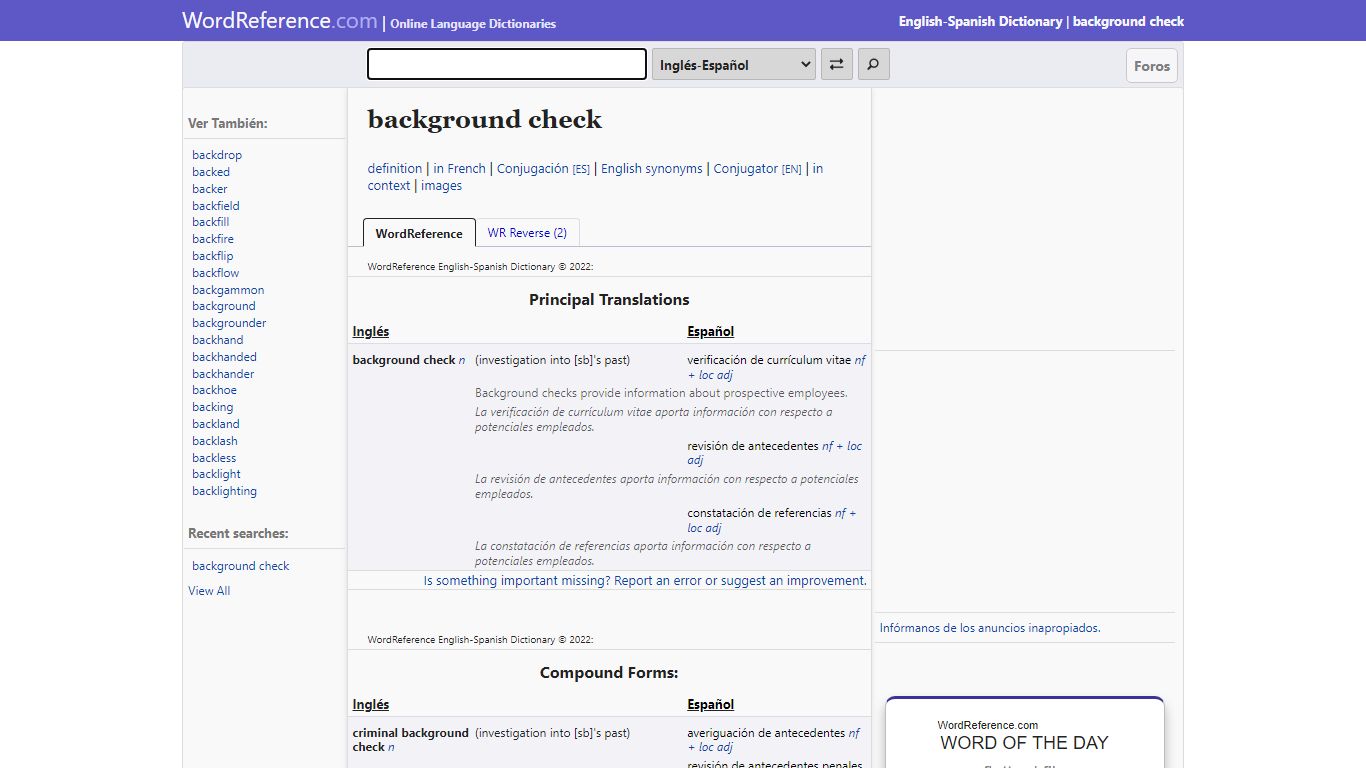Focus the dictionary search input field
Image resolution: width=1366 pixels, height=768 pixels.
pyautogui.click(x=507, y=65)
